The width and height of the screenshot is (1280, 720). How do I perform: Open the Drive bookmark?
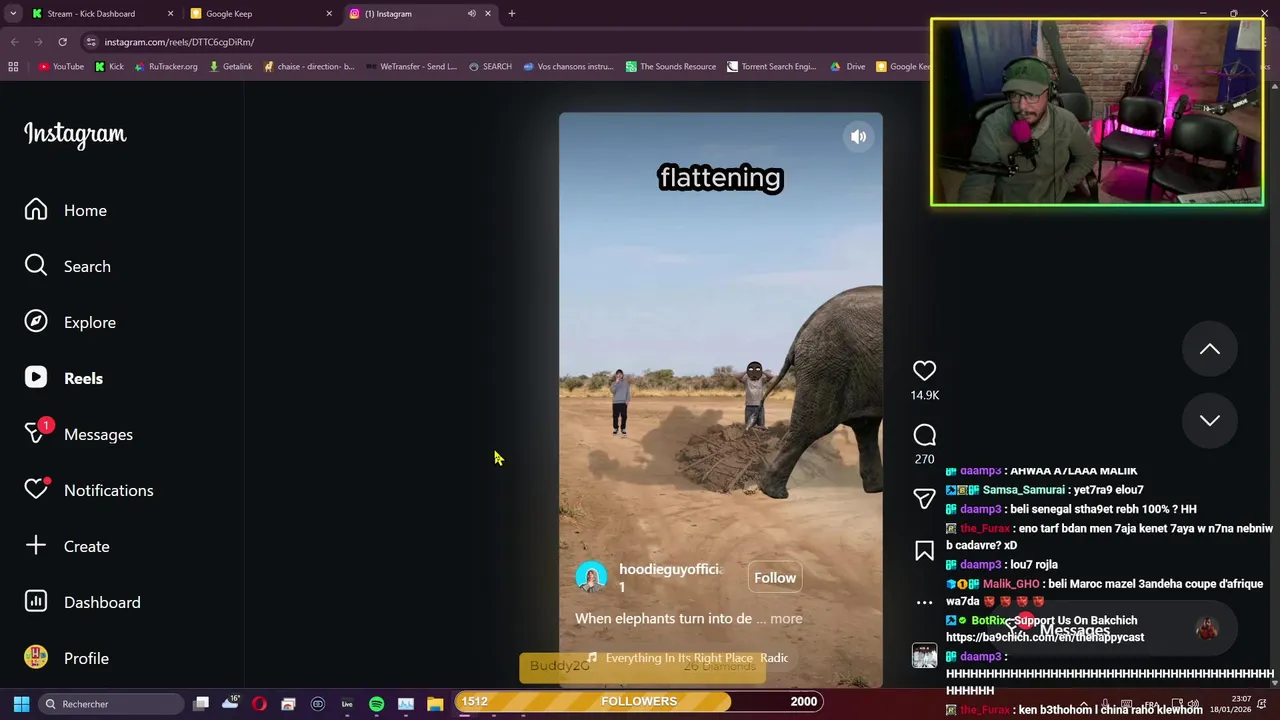pyautogui.click(x=848, y=66)
